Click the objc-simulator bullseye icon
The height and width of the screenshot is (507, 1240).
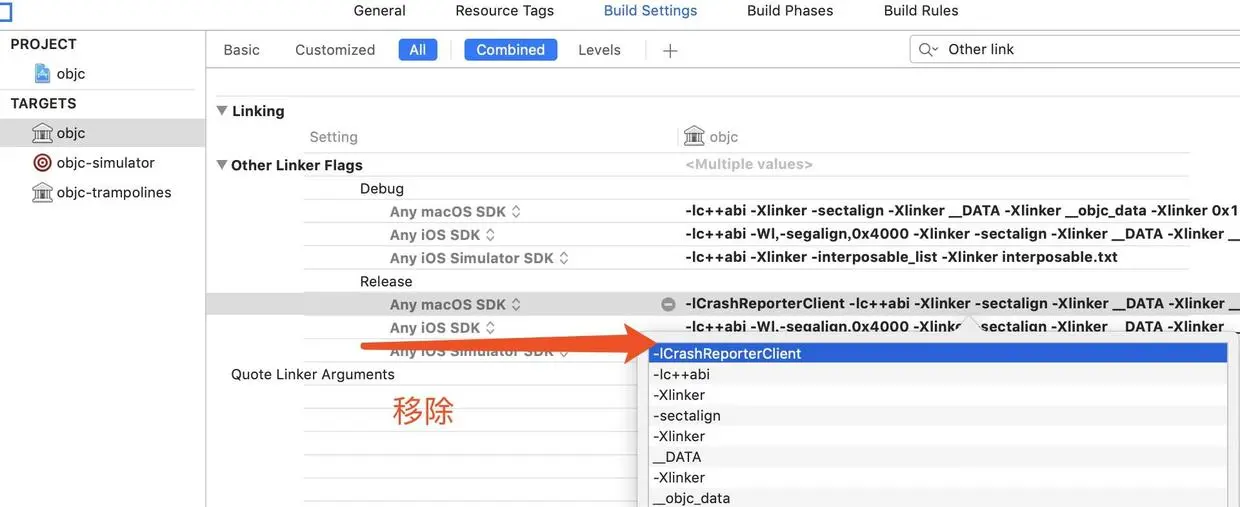[42, 163]
